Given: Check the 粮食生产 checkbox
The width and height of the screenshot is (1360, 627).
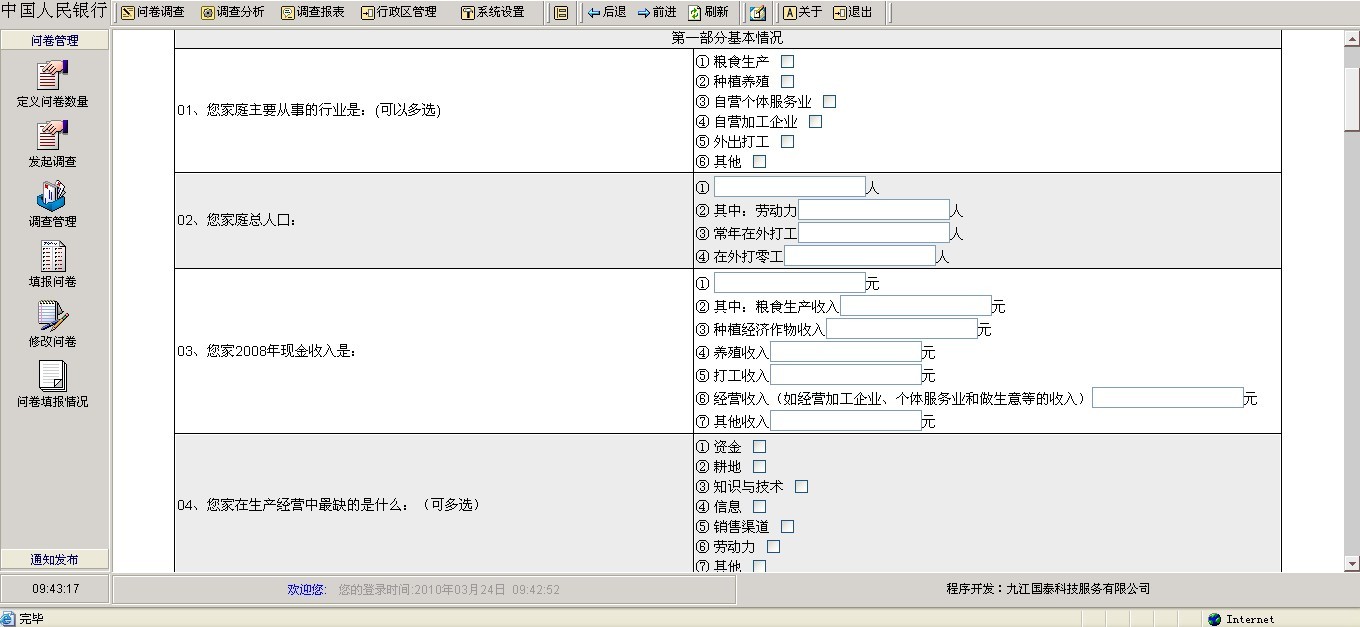Looking at the screenshot, I should [x=787, y=62].
